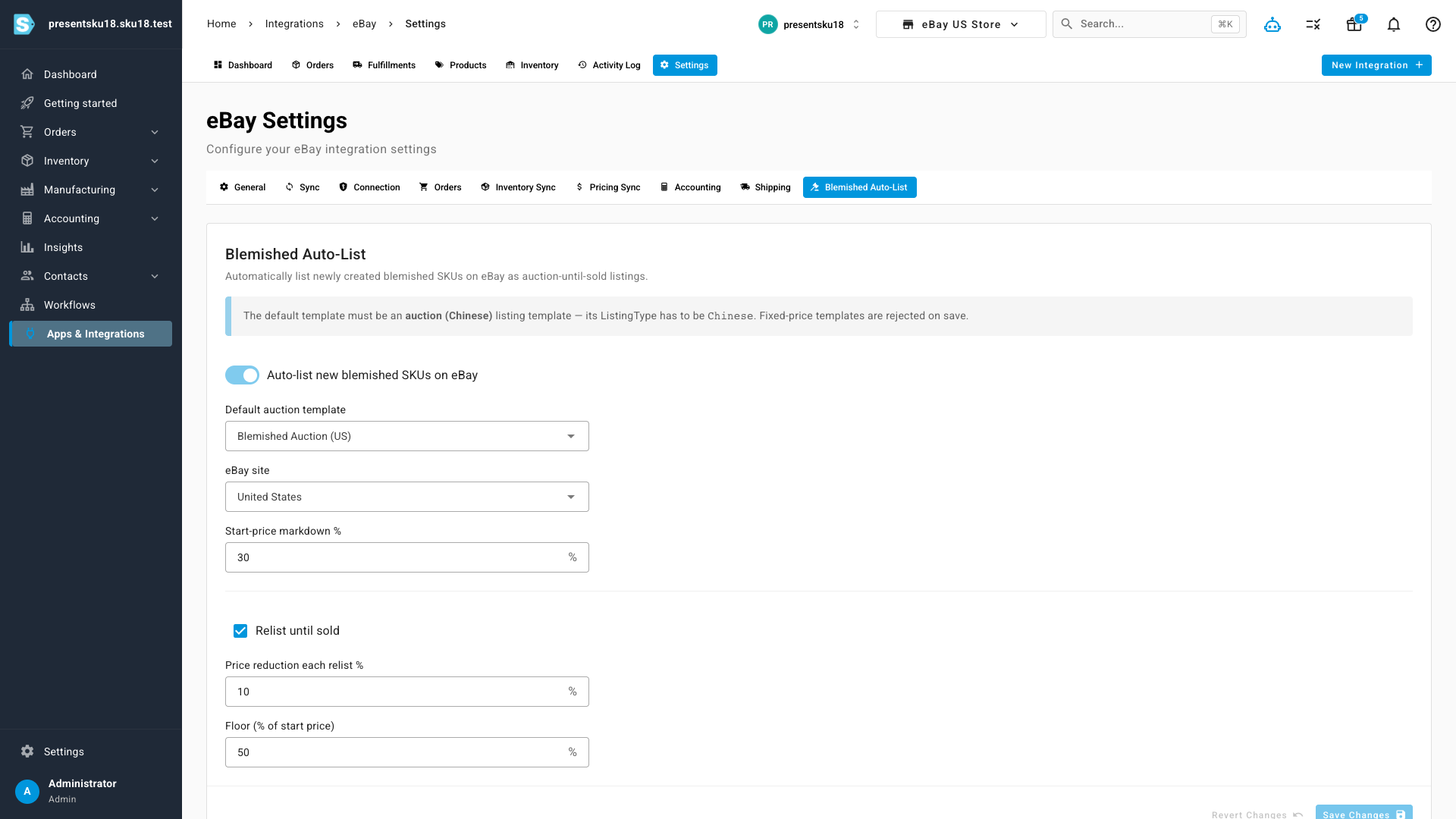Click the Floor % of start price field
This screenshot has width=1456, height=819.
coord(407,752)
